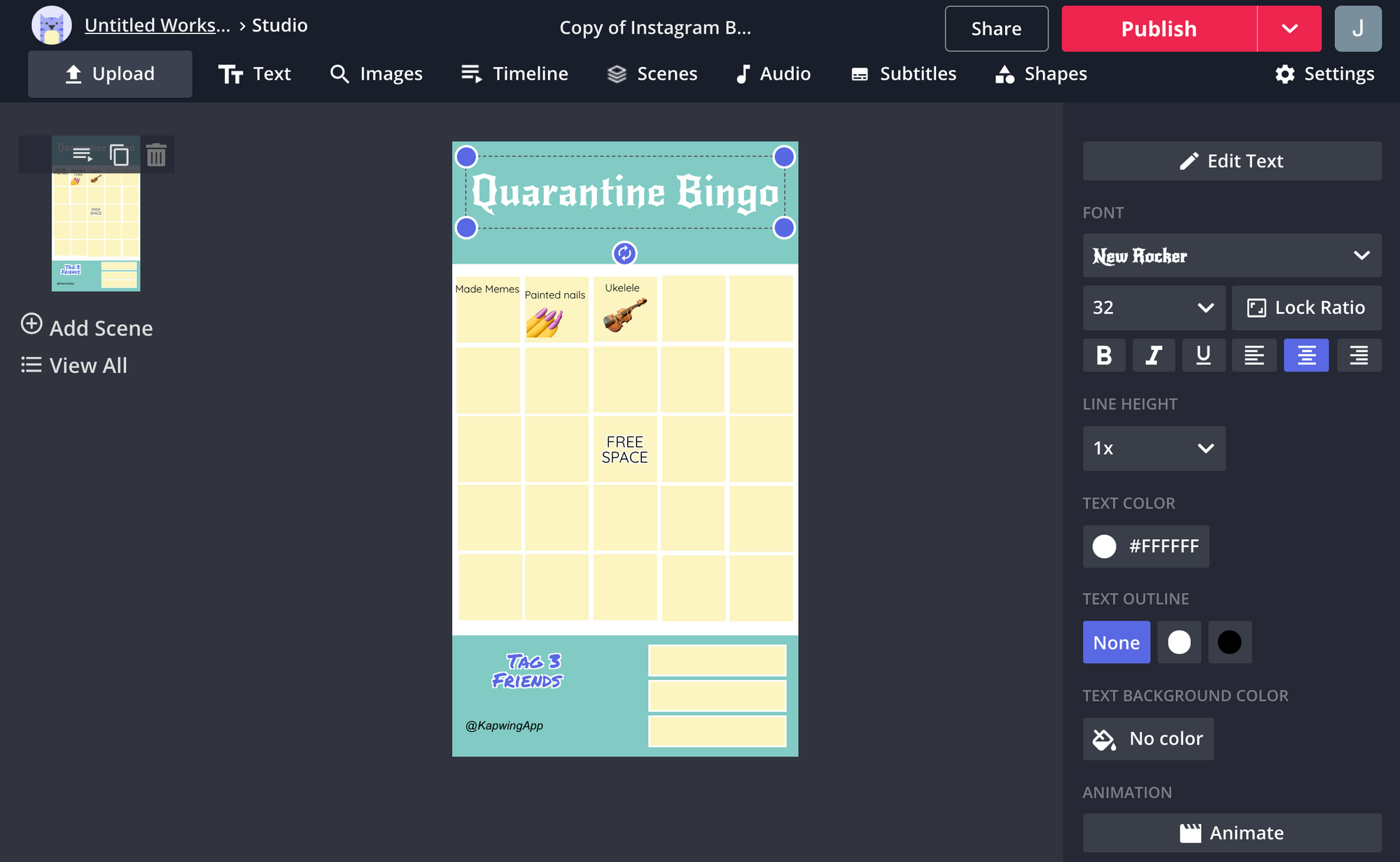1400x862 pixels.
Task: Expand the line height 1x dropdown
Action: (x=1154, y=448)
